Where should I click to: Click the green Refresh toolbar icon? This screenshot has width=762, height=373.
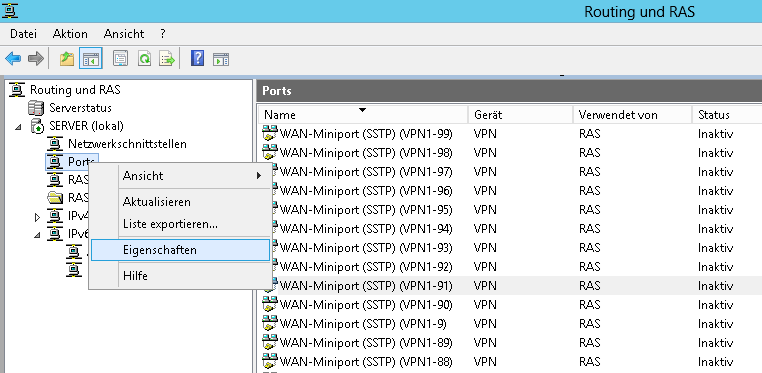coord(144,59)
